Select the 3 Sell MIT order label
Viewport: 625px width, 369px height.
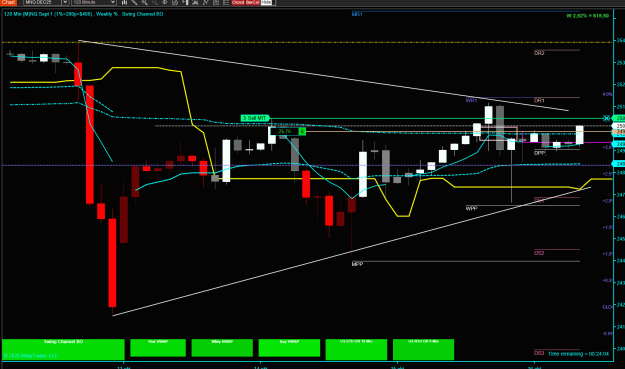pyautogui.click(x=255, y=118)
